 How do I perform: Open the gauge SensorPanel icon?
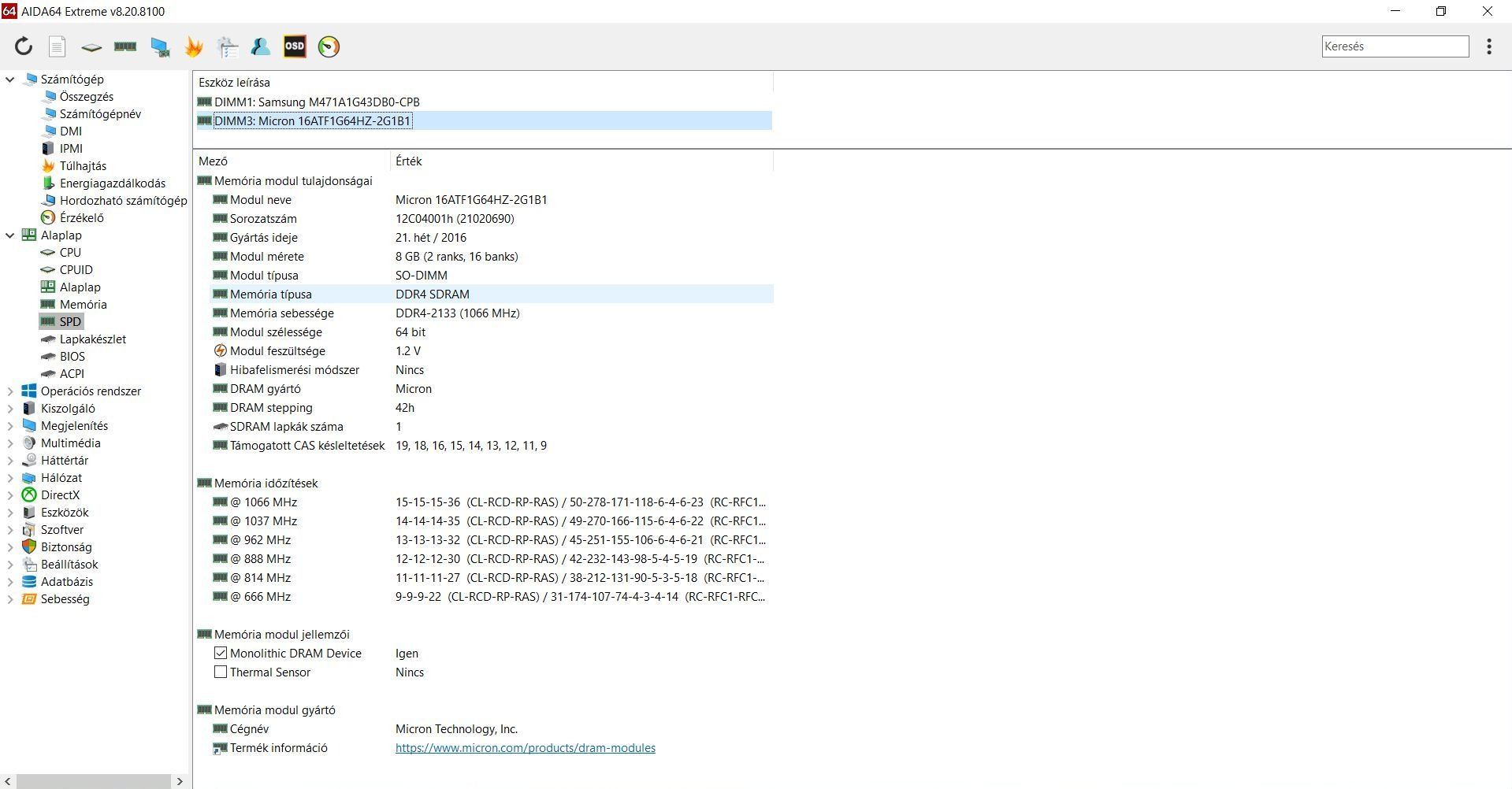pos(329,46)
